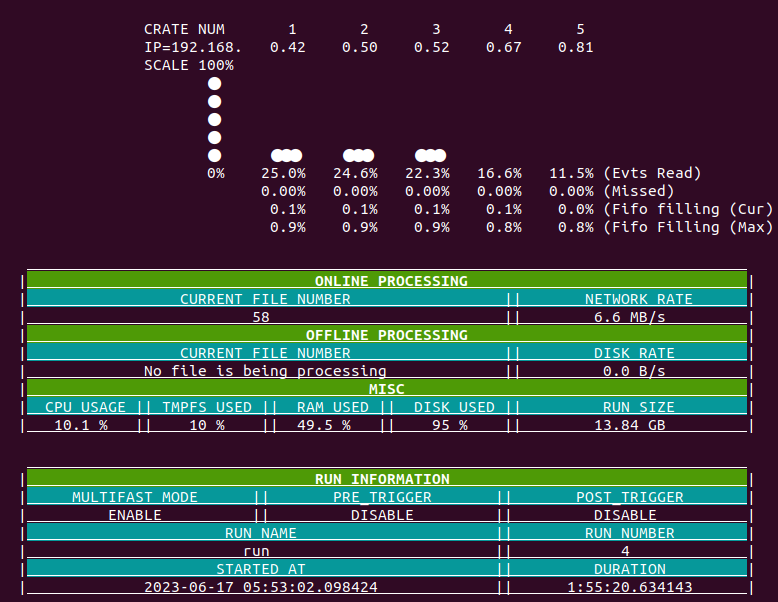This screenshot has width=778, height=602.
Task: Click the MISC section header
Action: (x=386, y=389)
